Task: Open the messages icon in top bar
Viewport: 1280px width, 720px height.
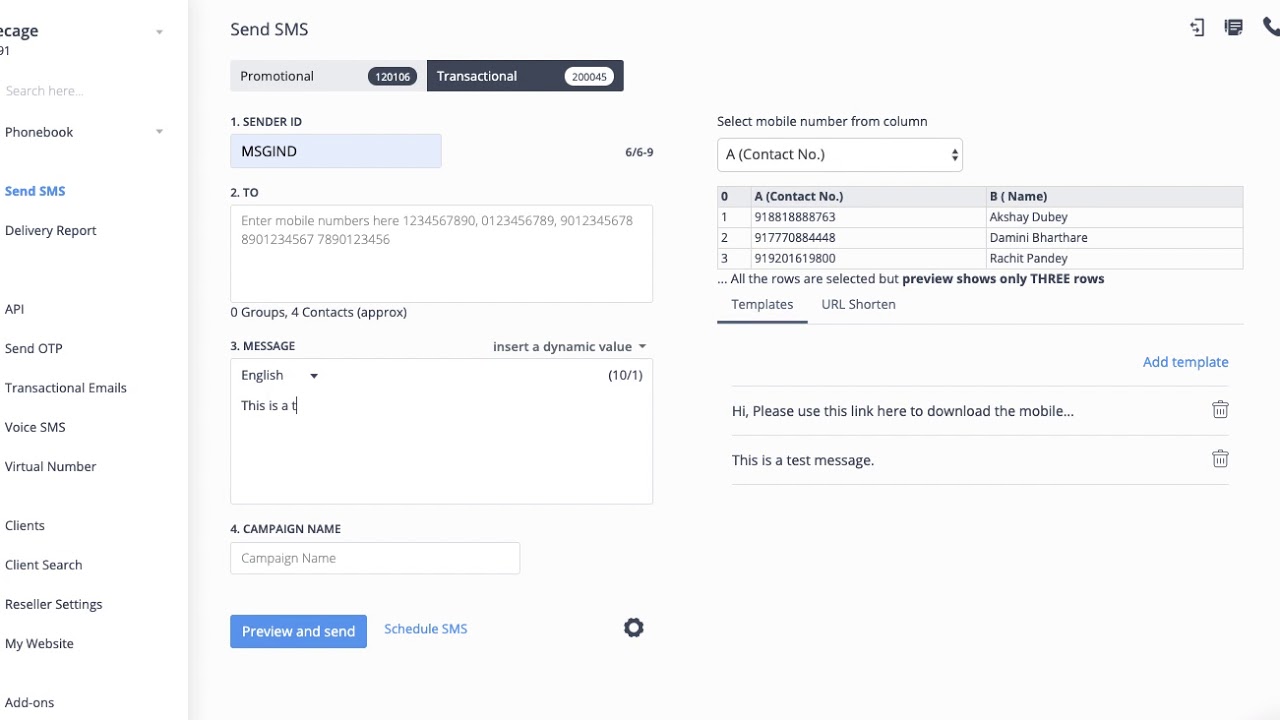Action: (1234, 28)
